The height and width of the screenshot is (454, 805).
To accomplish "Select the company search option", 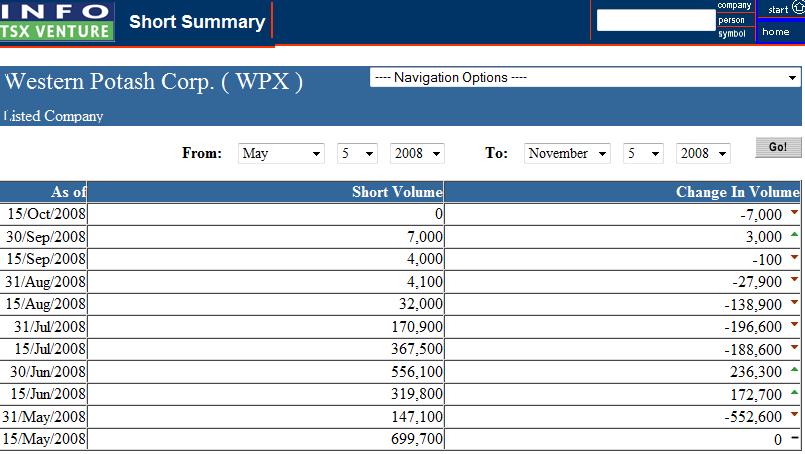I will 734,6.
